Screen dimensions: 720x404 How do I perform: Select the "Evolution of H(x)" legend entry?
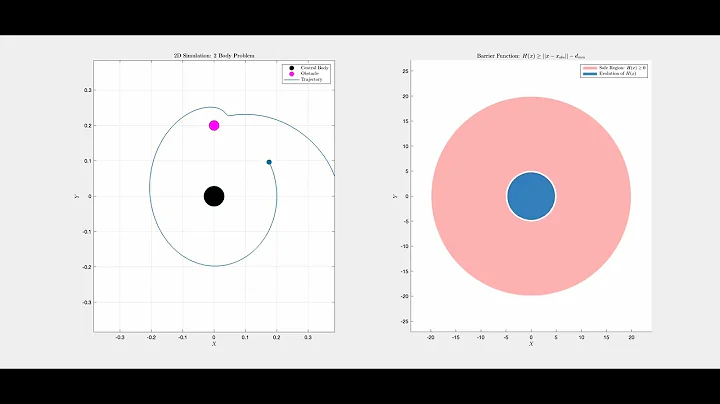coord(618,73)
